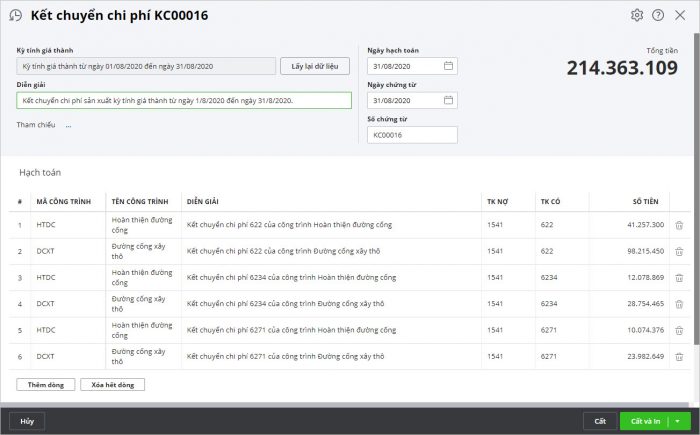The height and width of the screenshot is (435, 700).
Task: Click the Số chứng từ input field
Action: (x=412, y=135)
